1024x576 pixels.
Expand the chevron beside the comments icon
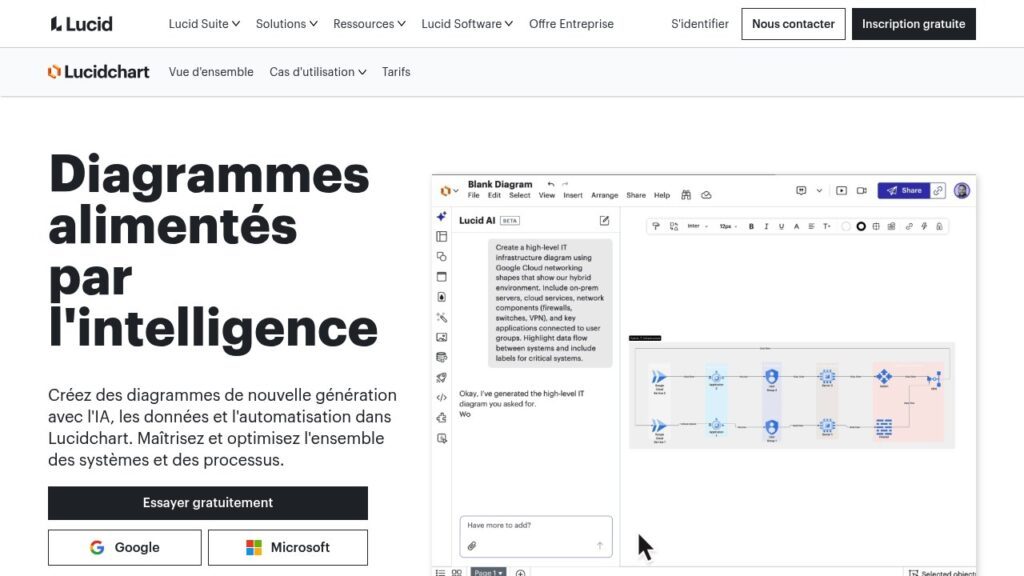[819, 191]
